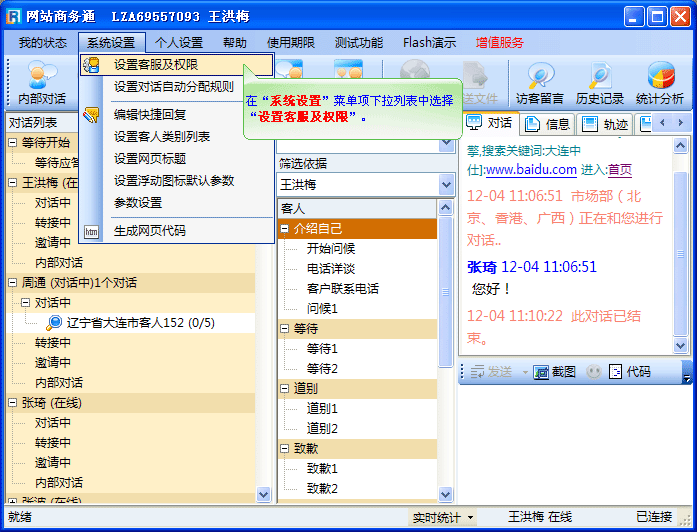
Task: Open 统计分析 statistics chart icon
Action: tap(660, 80)
